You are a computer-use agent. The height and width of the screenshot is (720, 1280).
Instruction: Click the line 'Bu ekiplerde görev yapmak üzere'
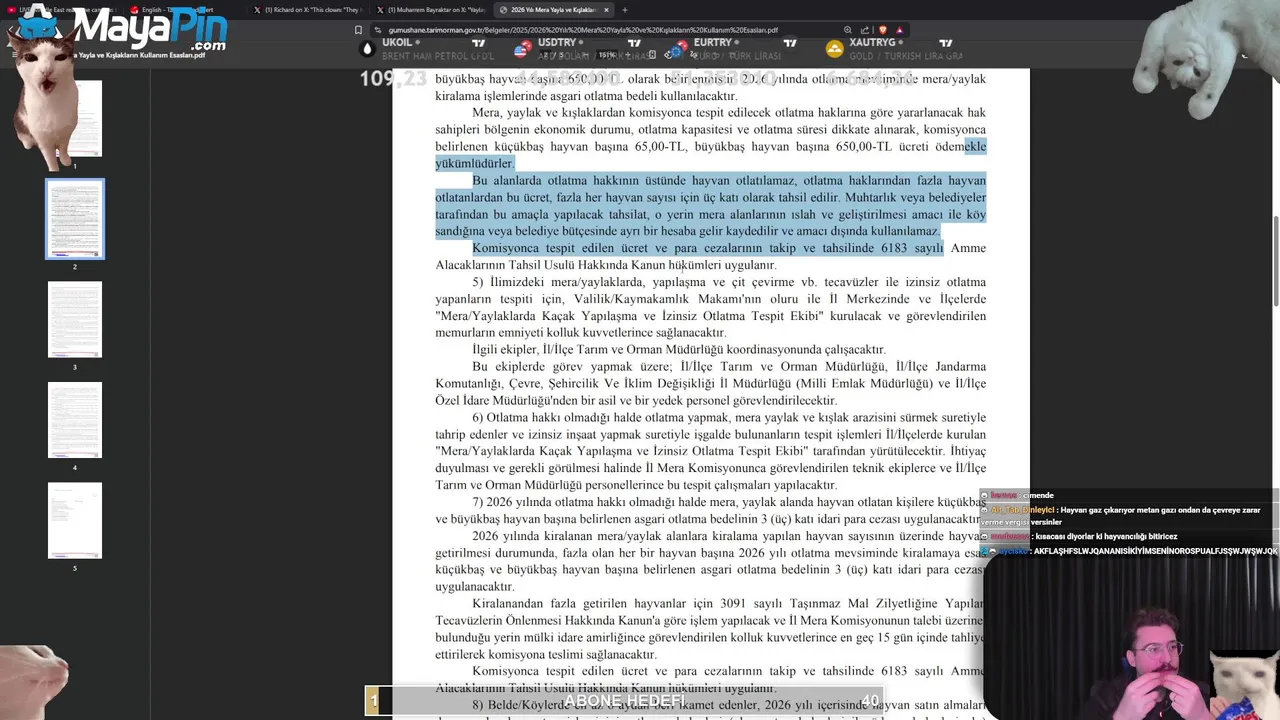click(x=729, y=366)
